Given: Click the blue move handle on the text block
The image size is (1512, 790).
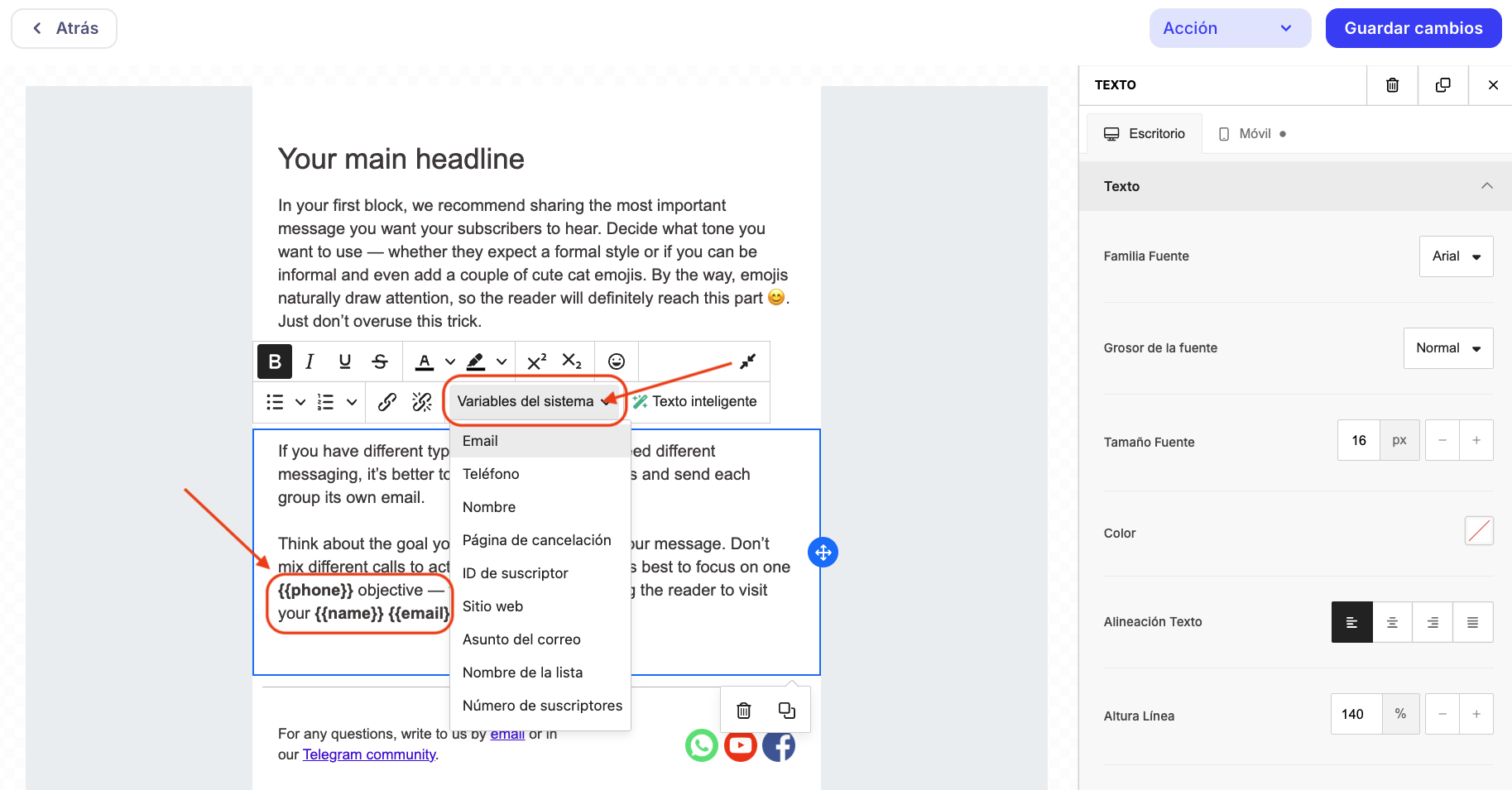Looking at the screenshot, I should tap(823, 553).
